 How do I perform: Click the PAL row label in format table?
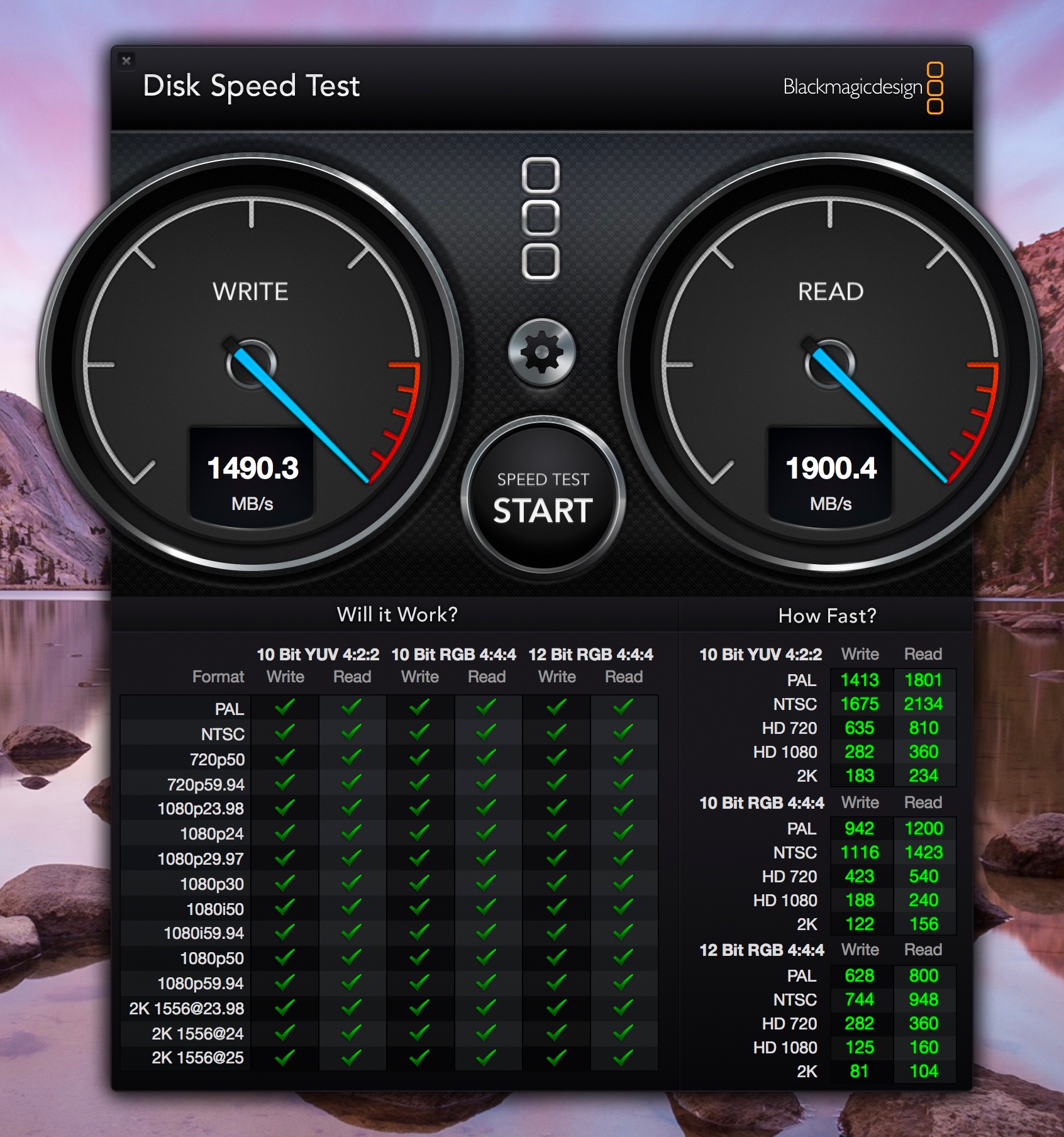click(x=229, y=709)
